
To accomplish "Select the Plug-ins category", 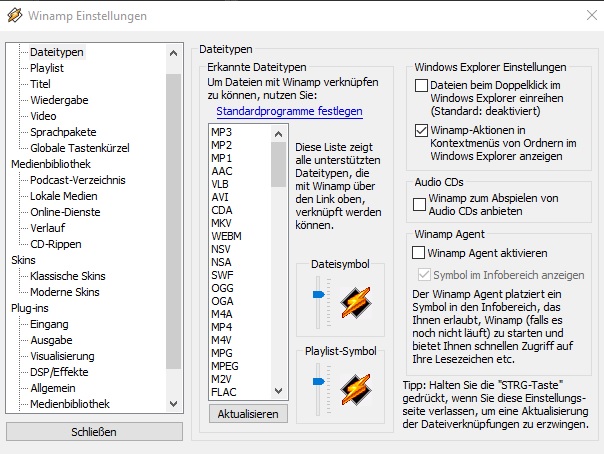I will [30, 308].
